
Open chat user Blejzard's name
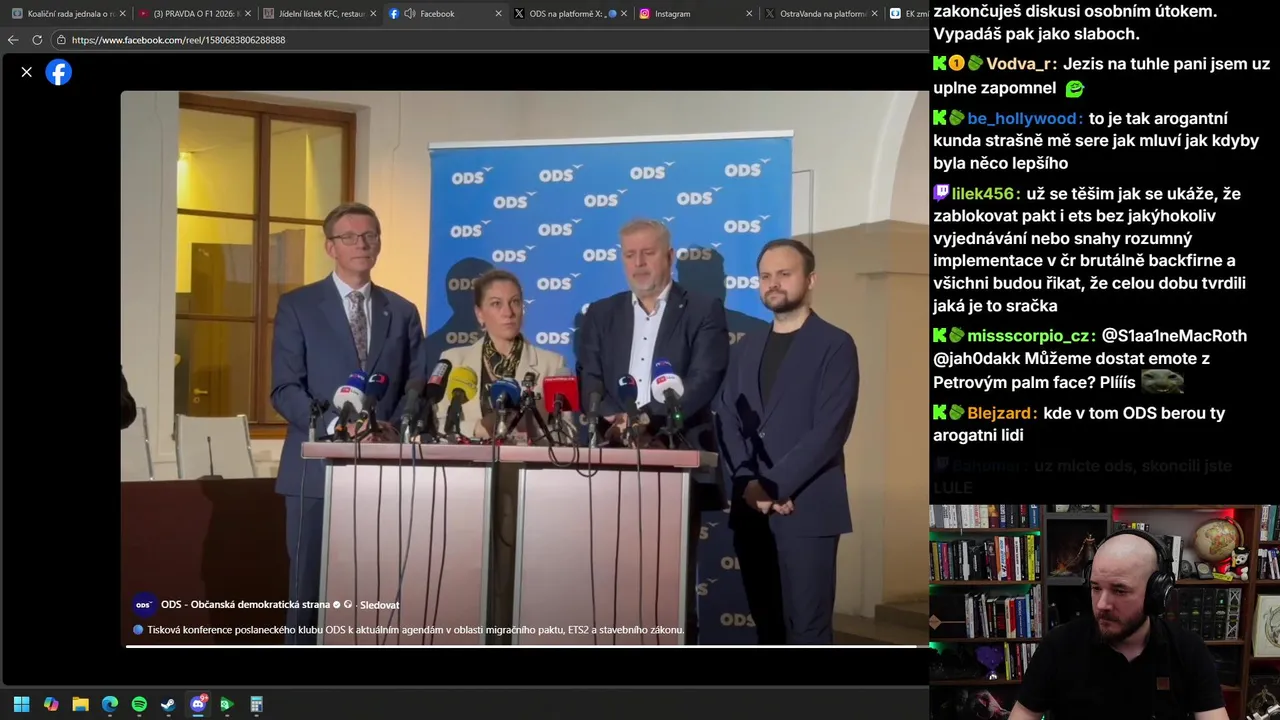point(1000,413)
